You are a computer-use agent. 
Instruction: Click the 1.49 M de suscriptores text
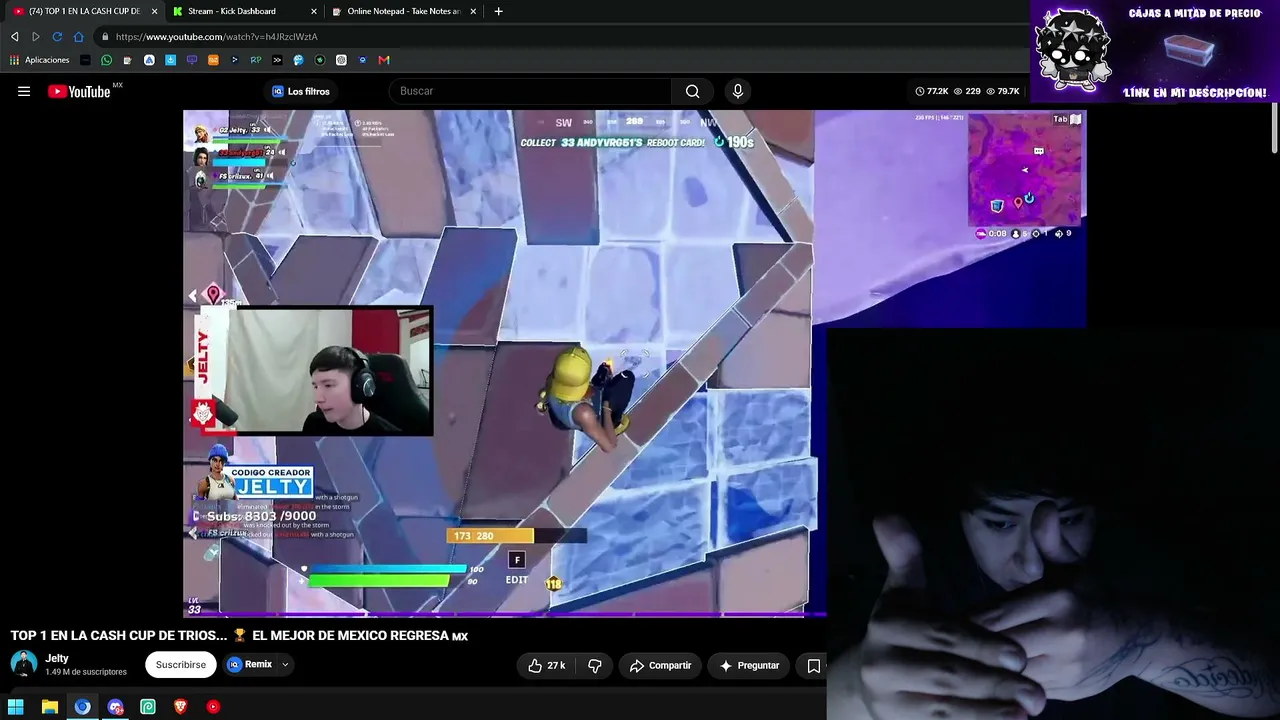point(86,672)
